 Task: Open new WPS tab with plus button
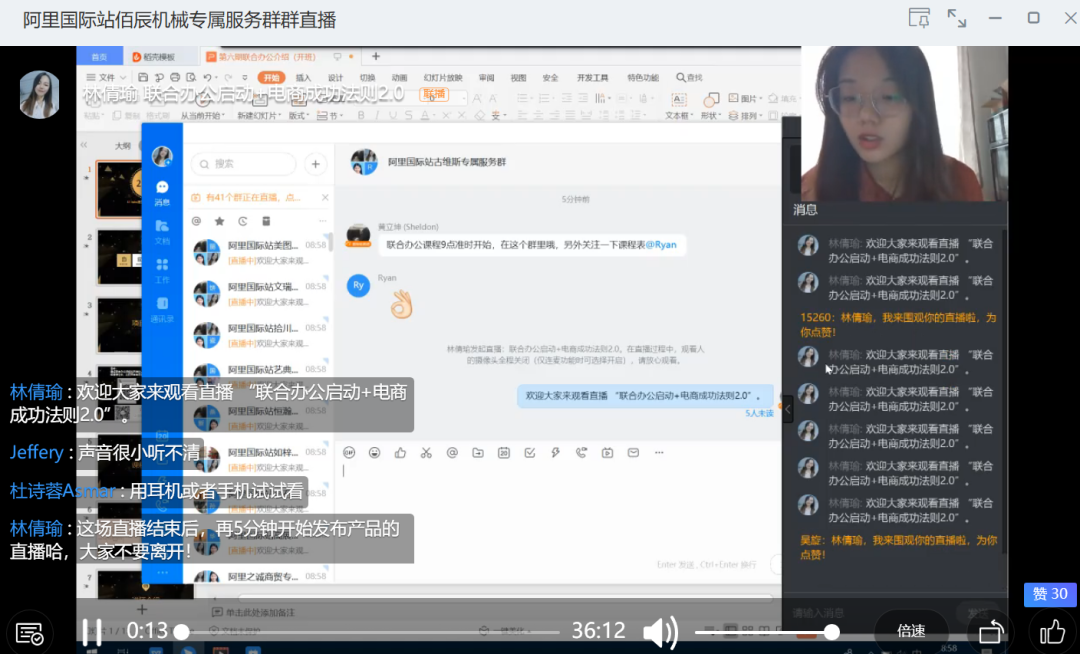click(x=375, y=56)
